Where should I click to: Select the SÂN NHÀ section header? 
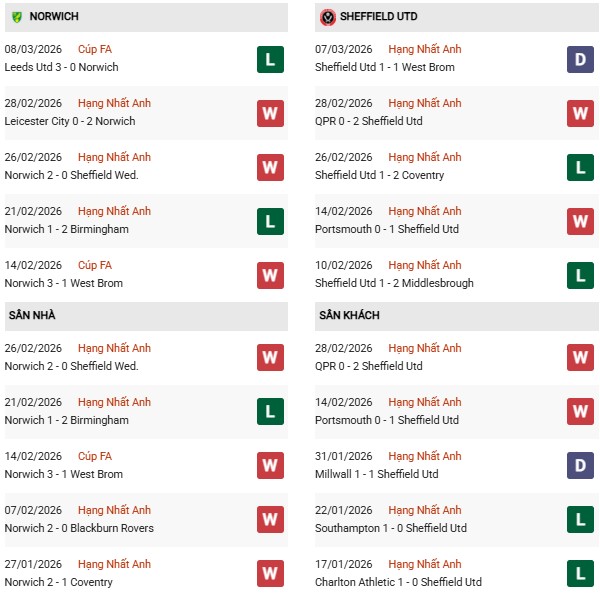(32, 316)
